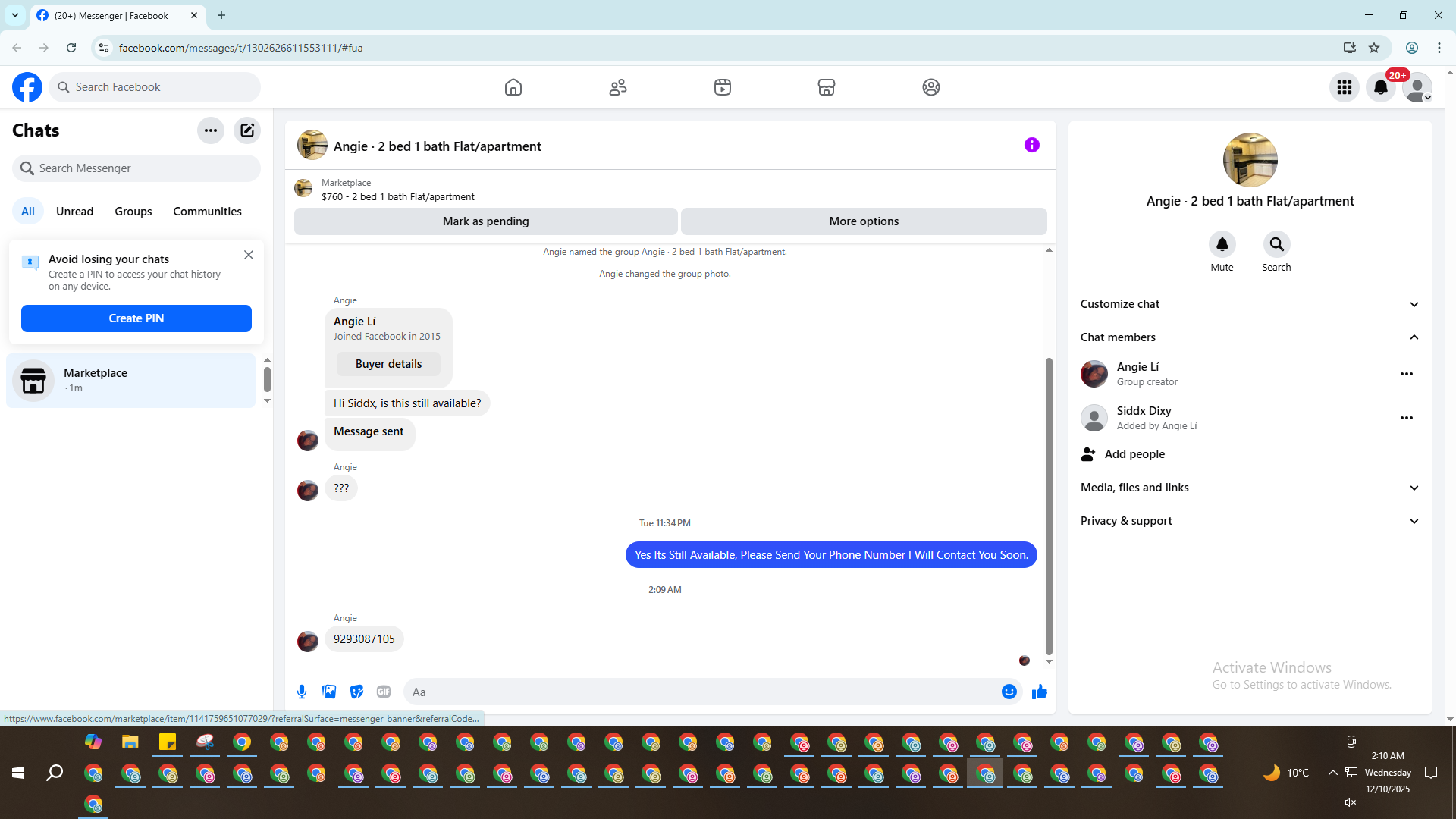Mute the conversation with the bell icon
The height and width of the screenshot is (819, 1456).
[x=1222, y=244]
